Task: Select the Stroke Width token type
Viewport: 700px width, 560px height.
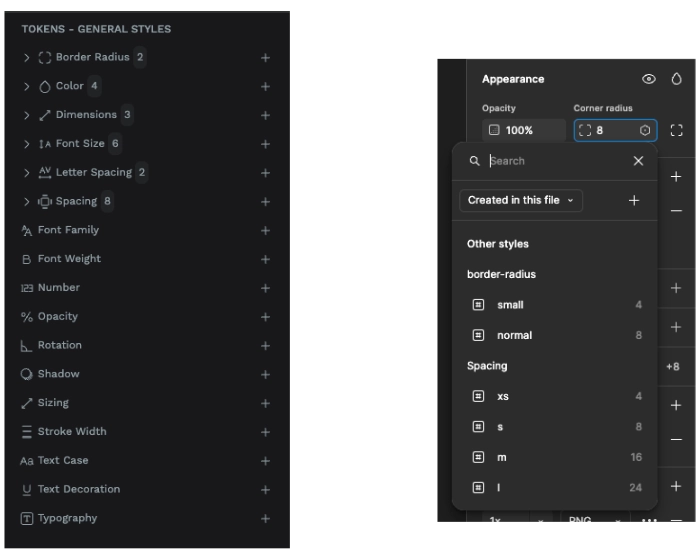Action: point(63,431)
